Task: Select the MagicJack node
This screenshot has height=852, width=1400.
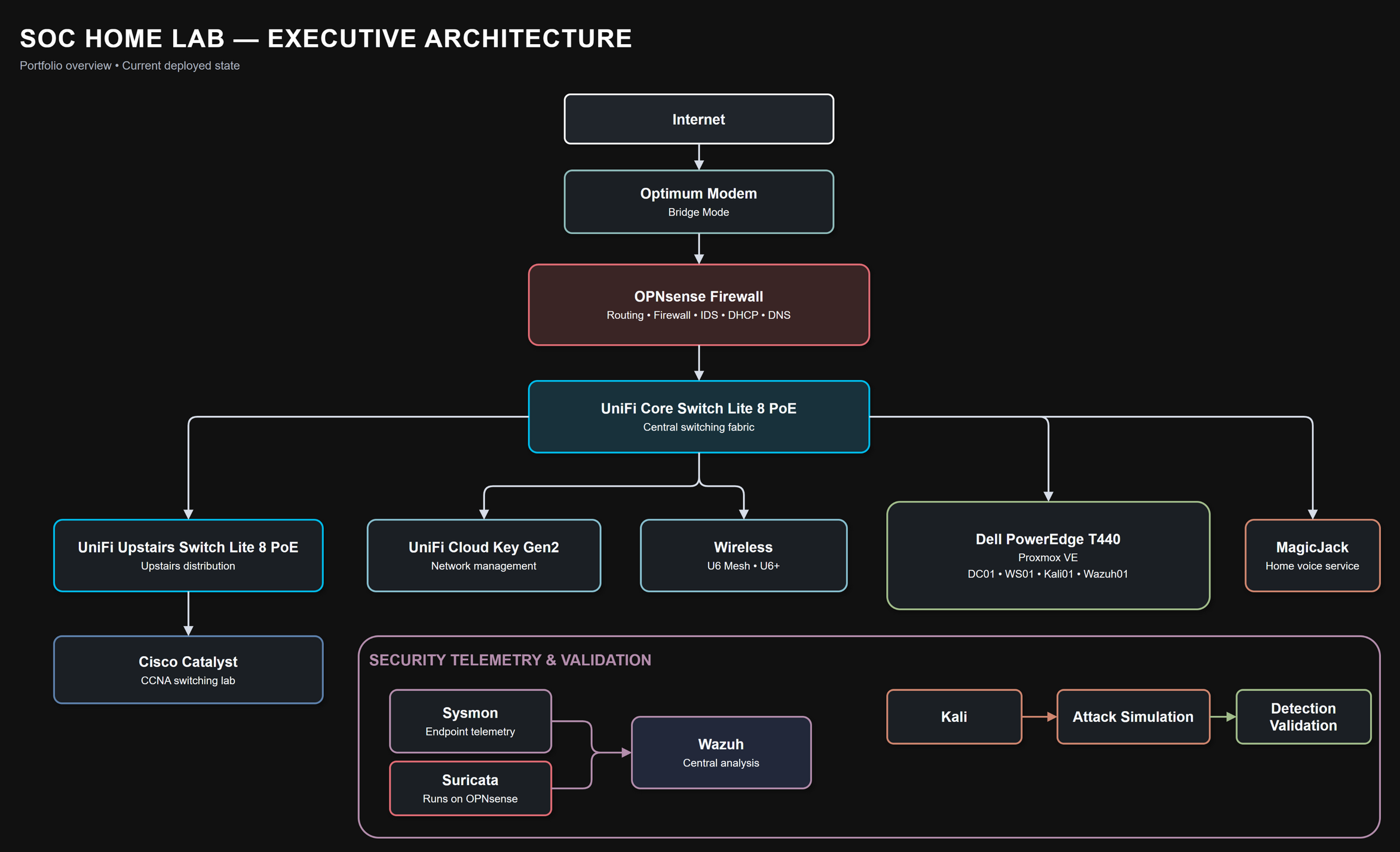Action: (x=1312, y=556)
